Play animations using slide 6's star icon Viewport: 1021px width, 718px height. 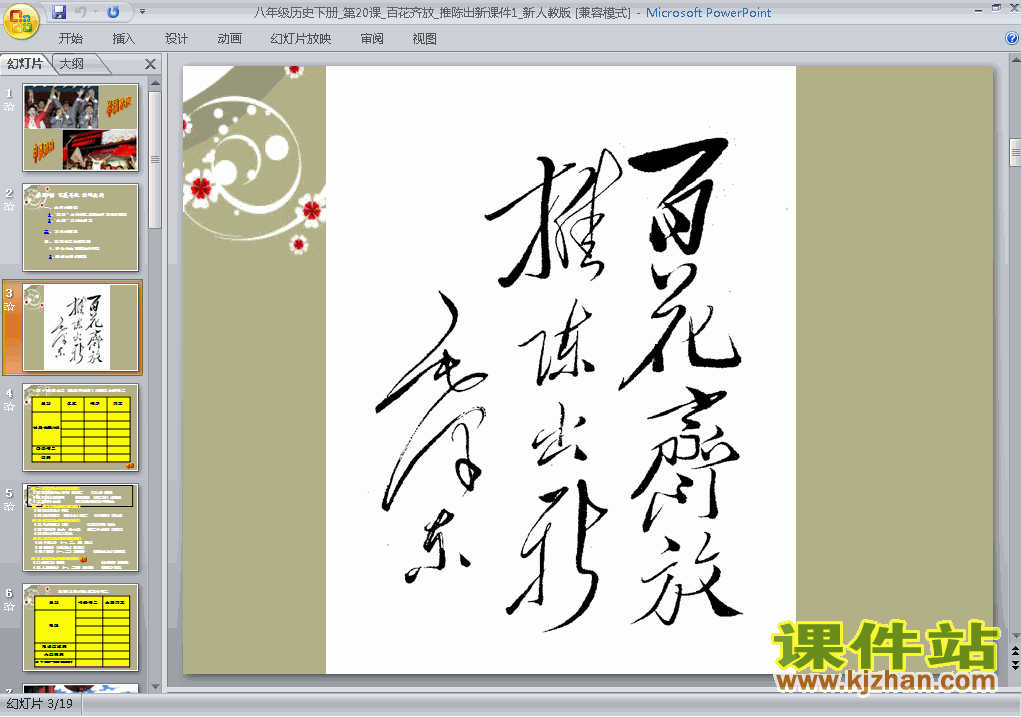[x=9, y=607]
